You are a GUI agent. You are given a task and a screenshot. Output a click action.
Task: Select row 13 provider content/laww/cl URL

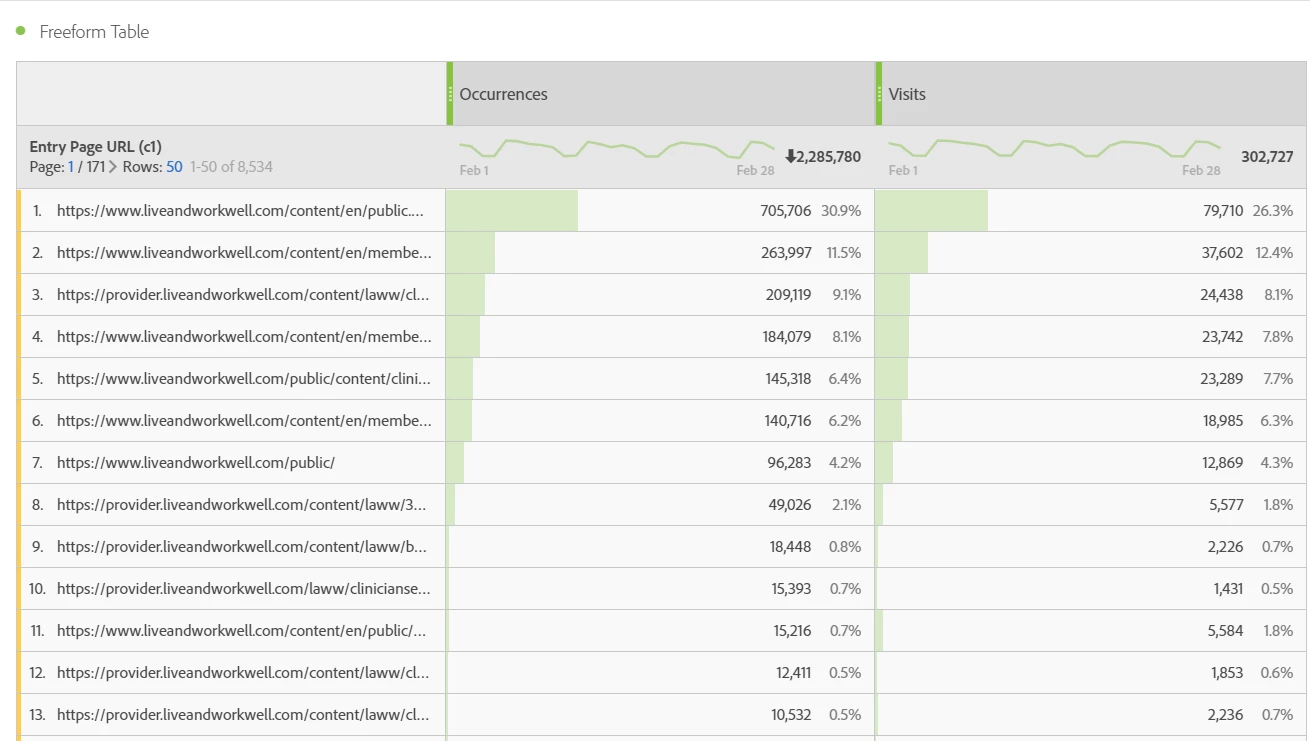[243, 715]
